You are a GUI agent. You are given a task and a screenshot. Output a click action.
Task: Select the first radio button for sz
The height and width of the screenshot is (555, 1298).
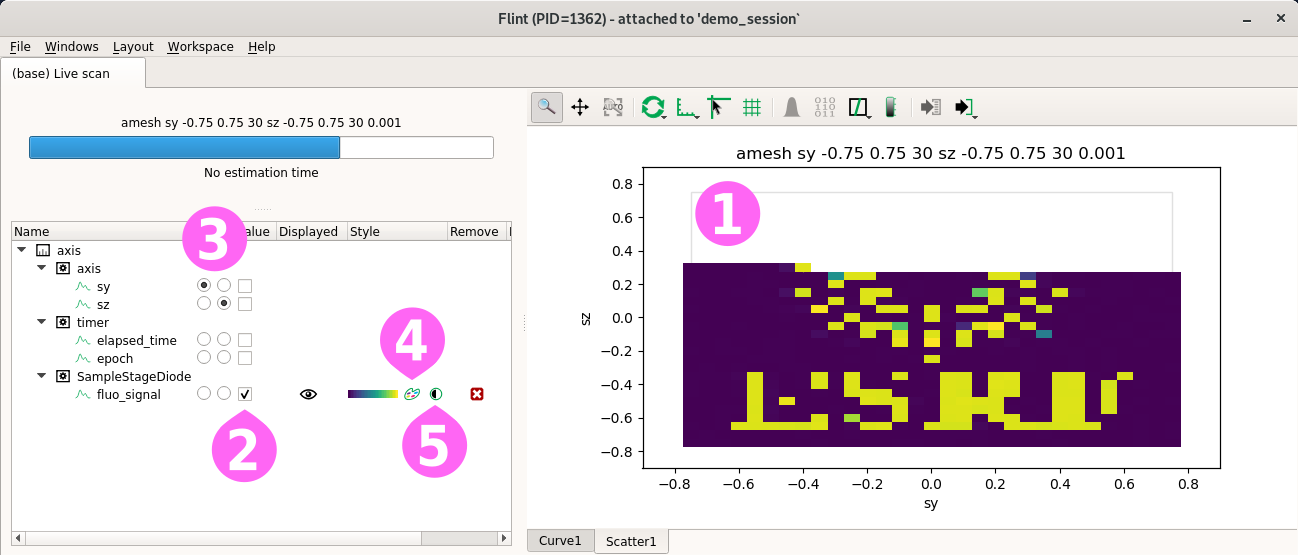click(204, 303)
